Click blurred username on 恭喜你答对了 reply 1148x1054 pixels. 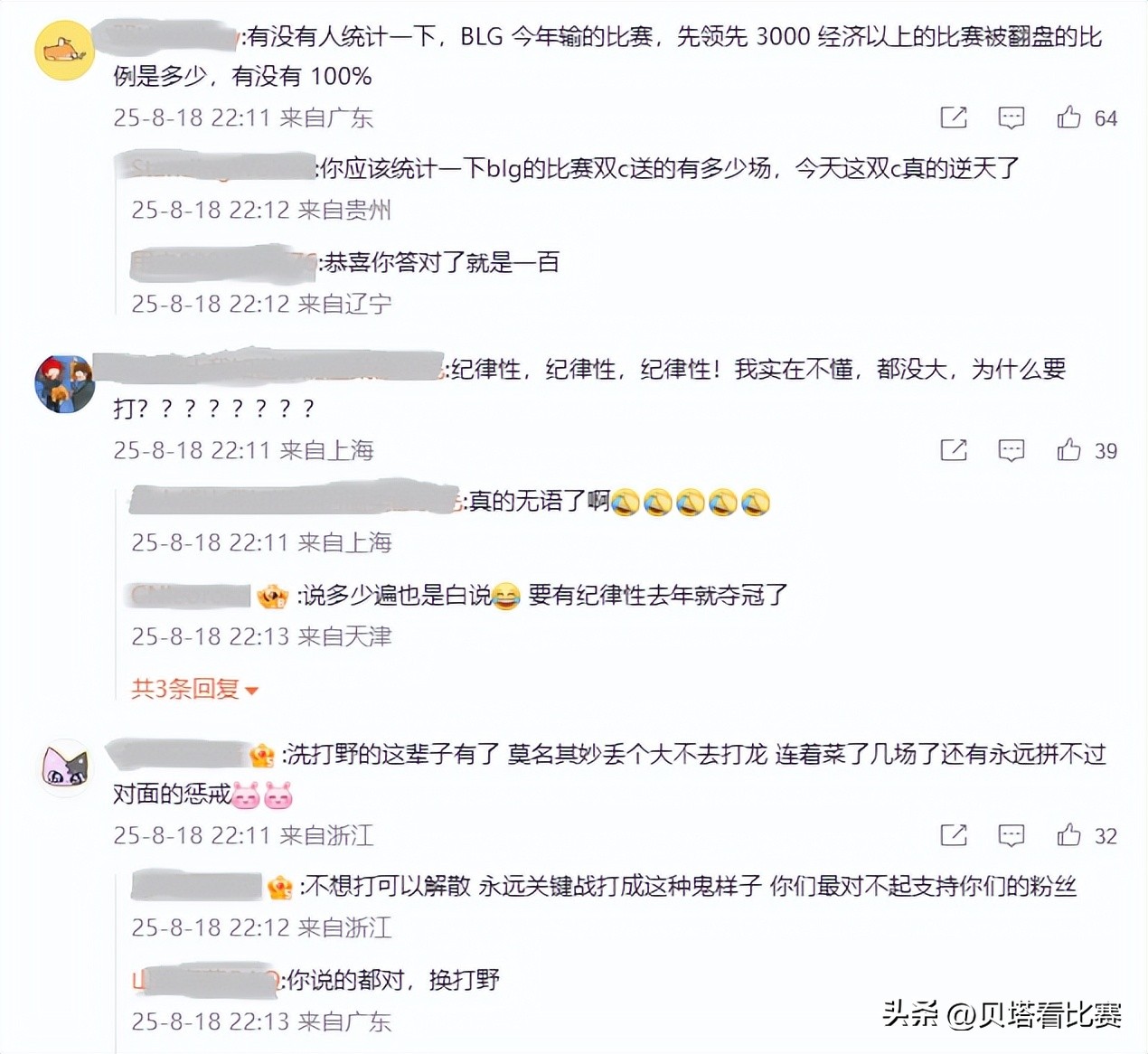coord(223,262)
